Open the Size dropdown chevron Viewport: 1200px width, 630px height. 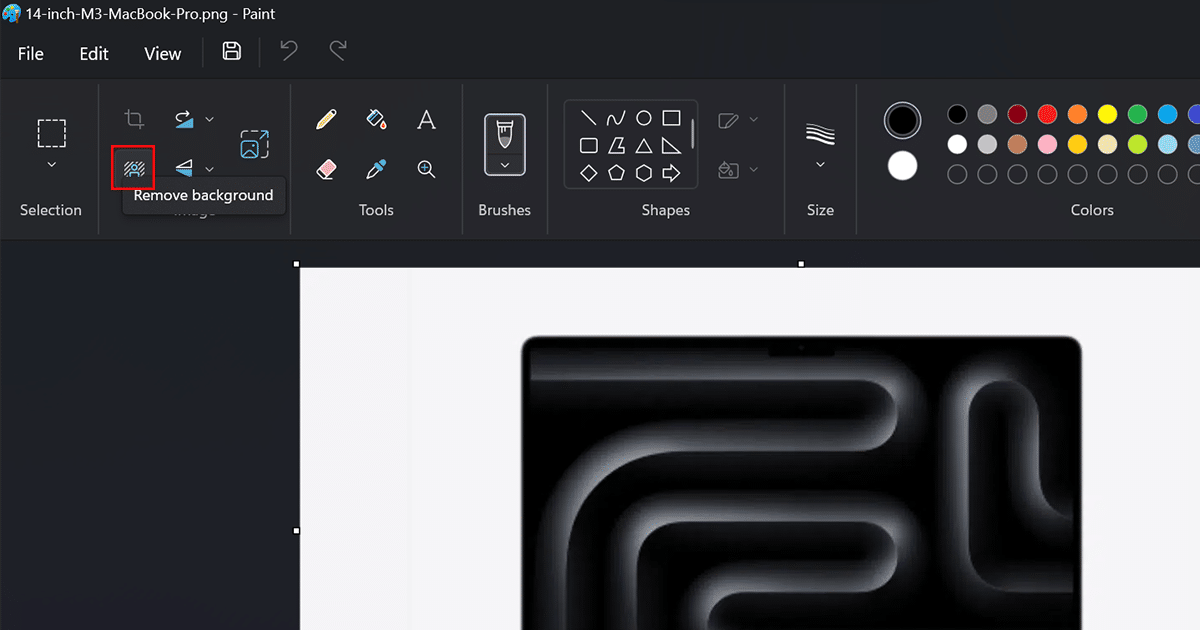tap(820, 165)
